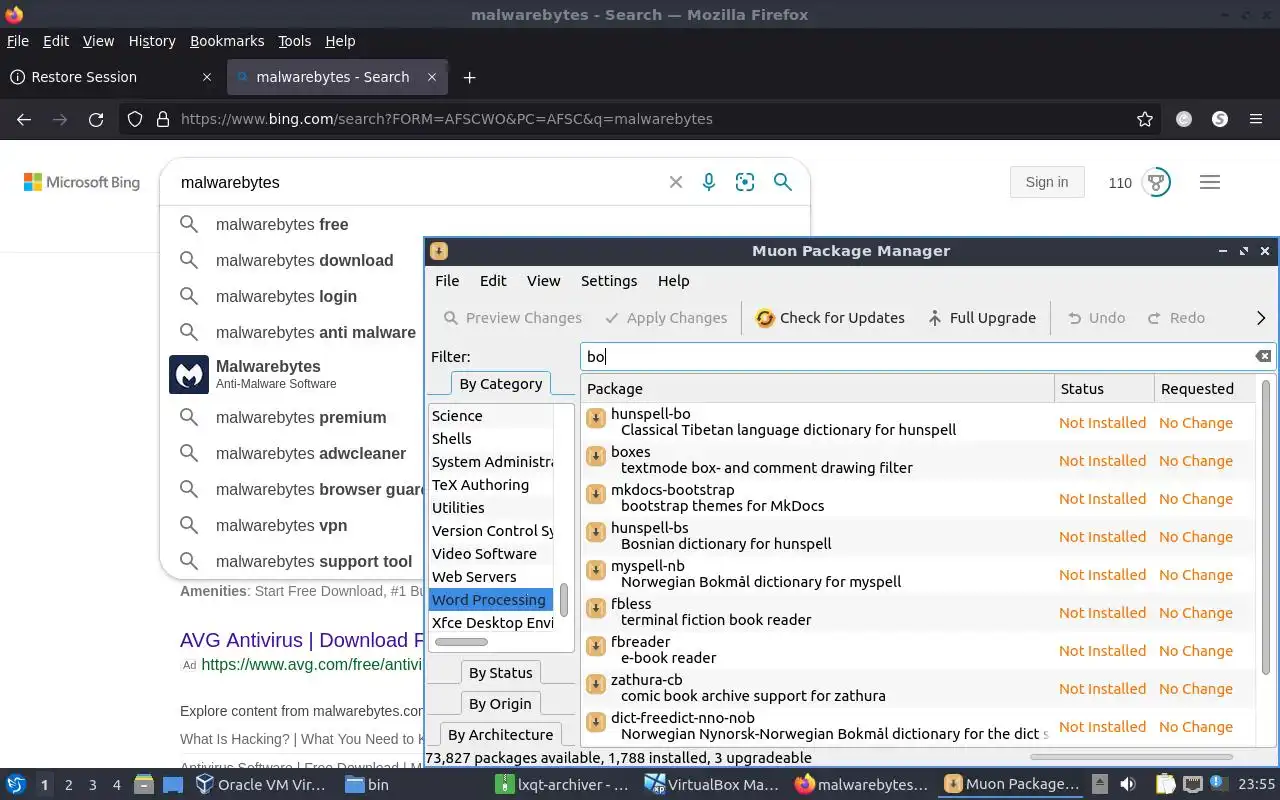This screenshot has height=800, width=1280.
Task: Select suggestion 'malwarebytes vpn'
Action: [282, 525]
